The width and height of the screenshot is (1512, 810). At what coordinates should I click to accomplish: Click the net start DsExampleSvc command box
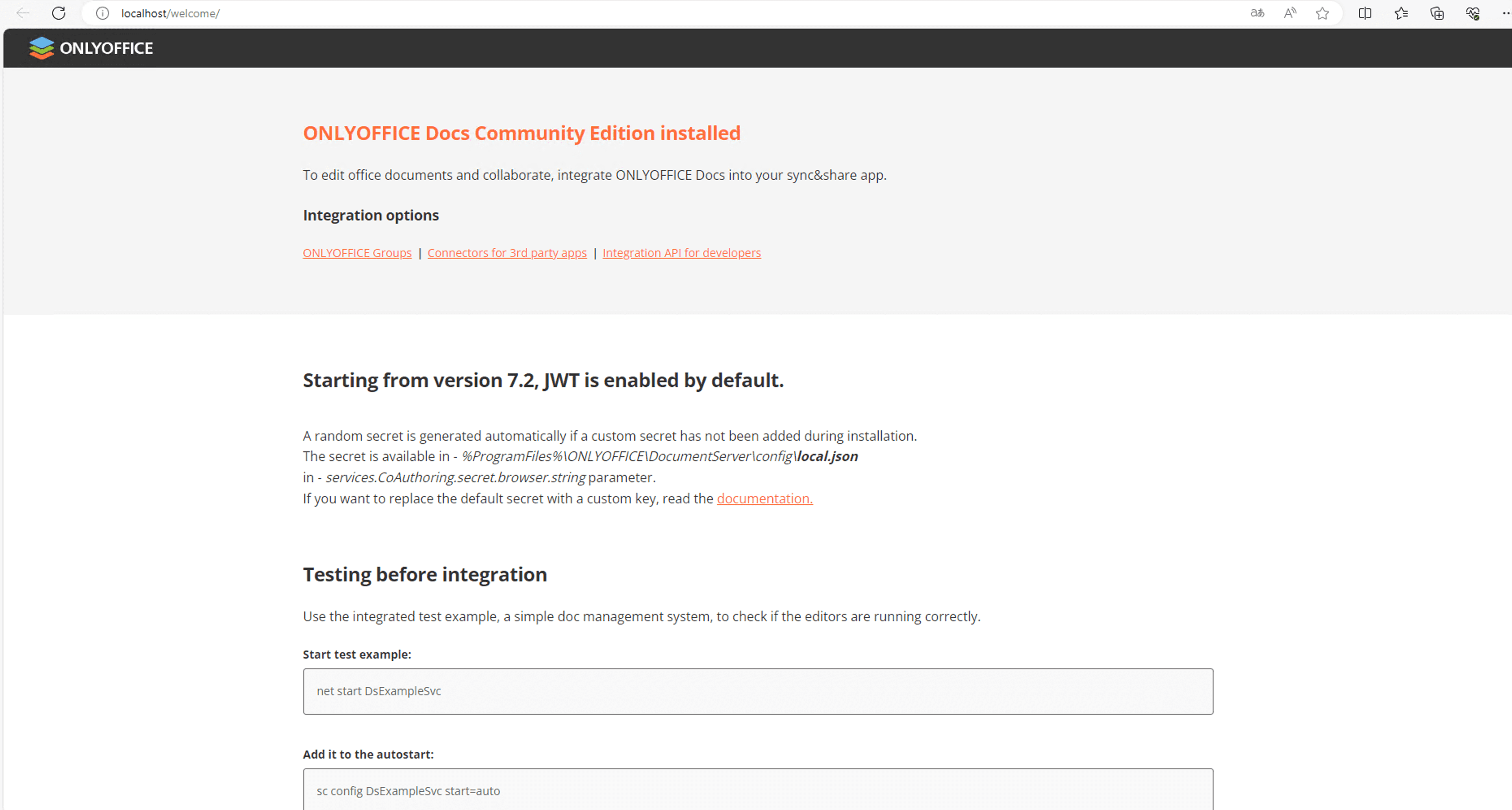pos(757,691)
